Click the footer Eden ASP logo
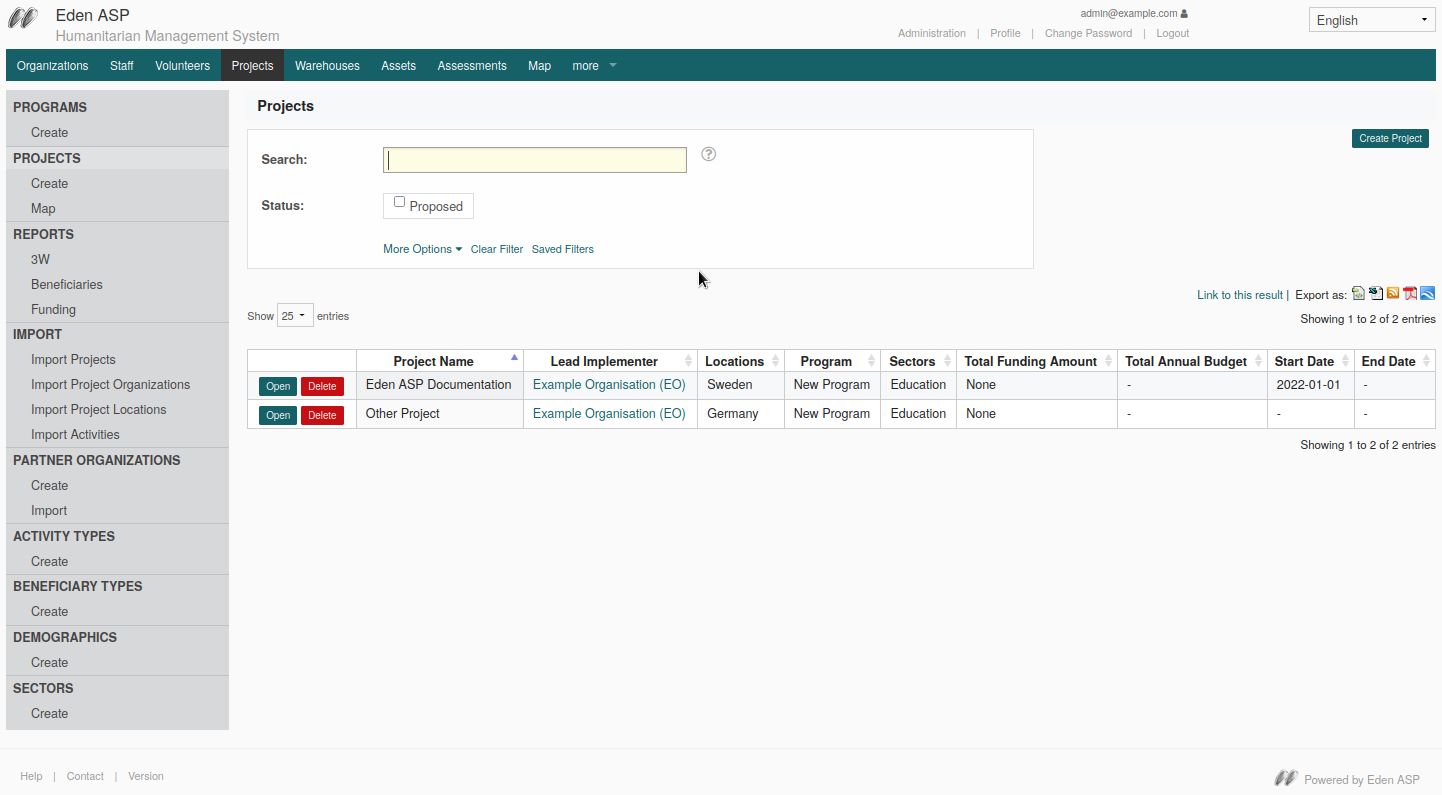The image size is (1442, 795). pos(1286,778)
